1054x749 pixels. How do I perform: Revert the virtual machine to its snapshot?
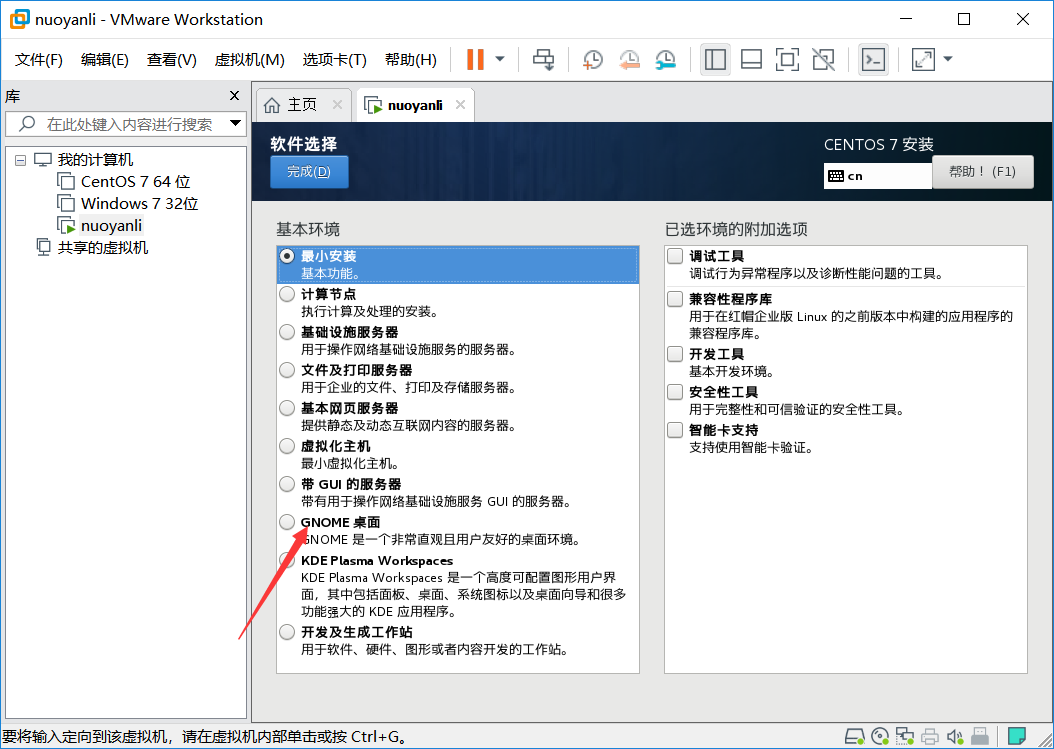629,60
